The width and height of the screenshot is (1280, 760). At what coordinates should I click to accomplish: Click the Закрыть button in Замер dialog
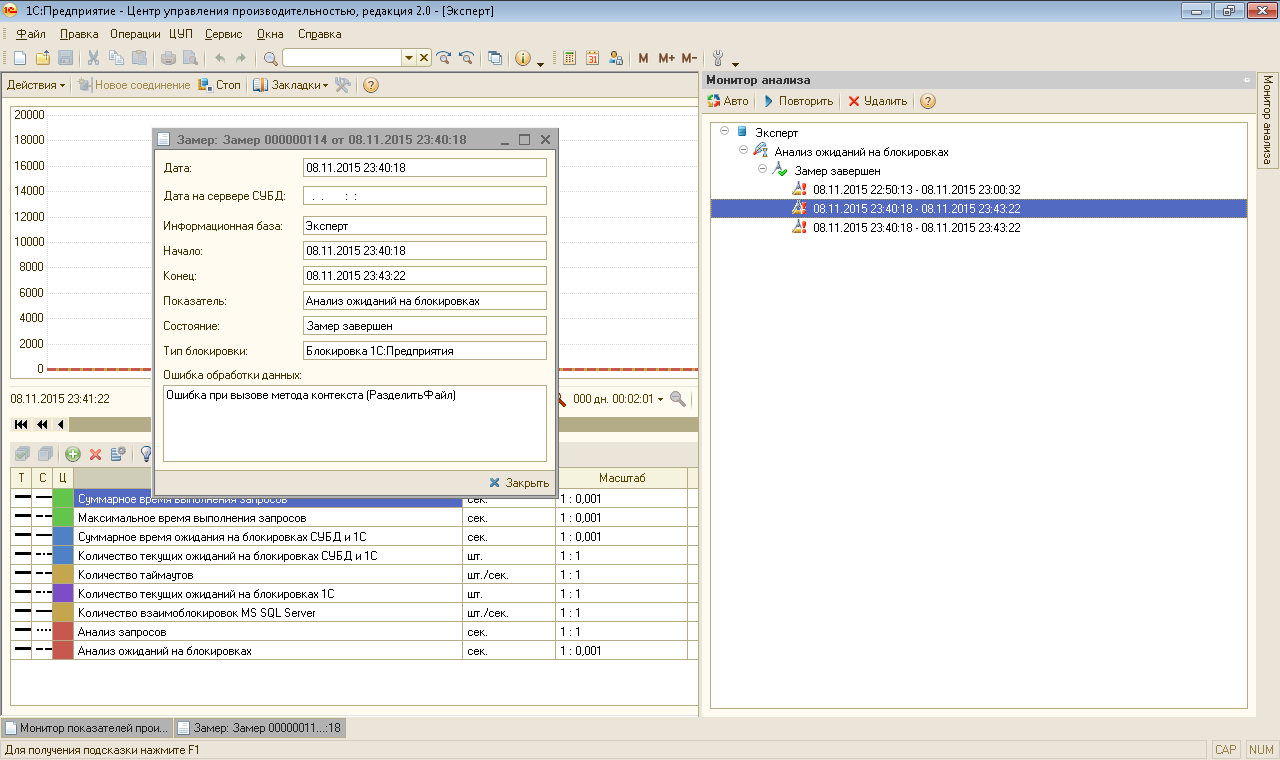pos(519,483)
